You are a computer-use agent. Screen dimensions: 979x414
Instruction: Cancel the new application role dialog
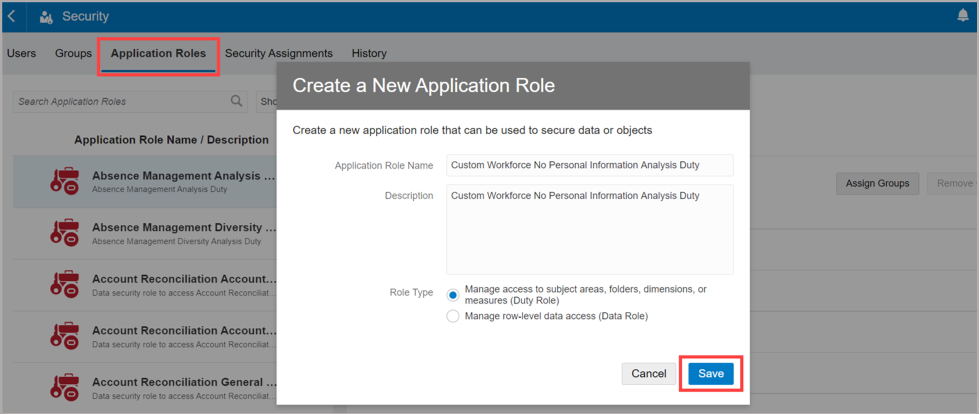(x=649, y=373)
